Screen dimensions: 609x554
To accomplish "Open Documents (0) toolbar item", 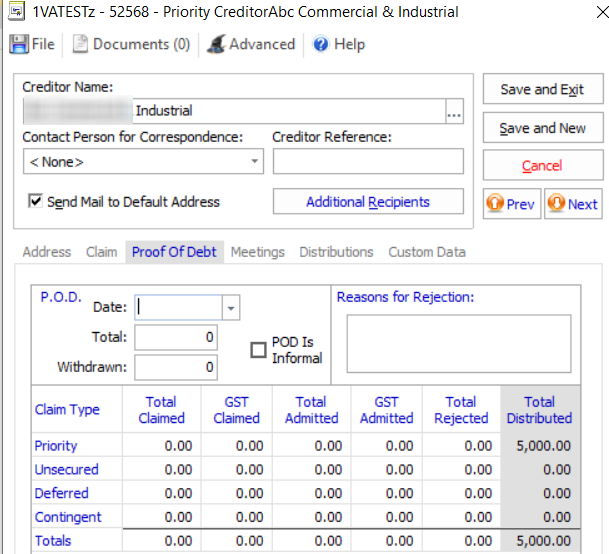I will [131, 45].
